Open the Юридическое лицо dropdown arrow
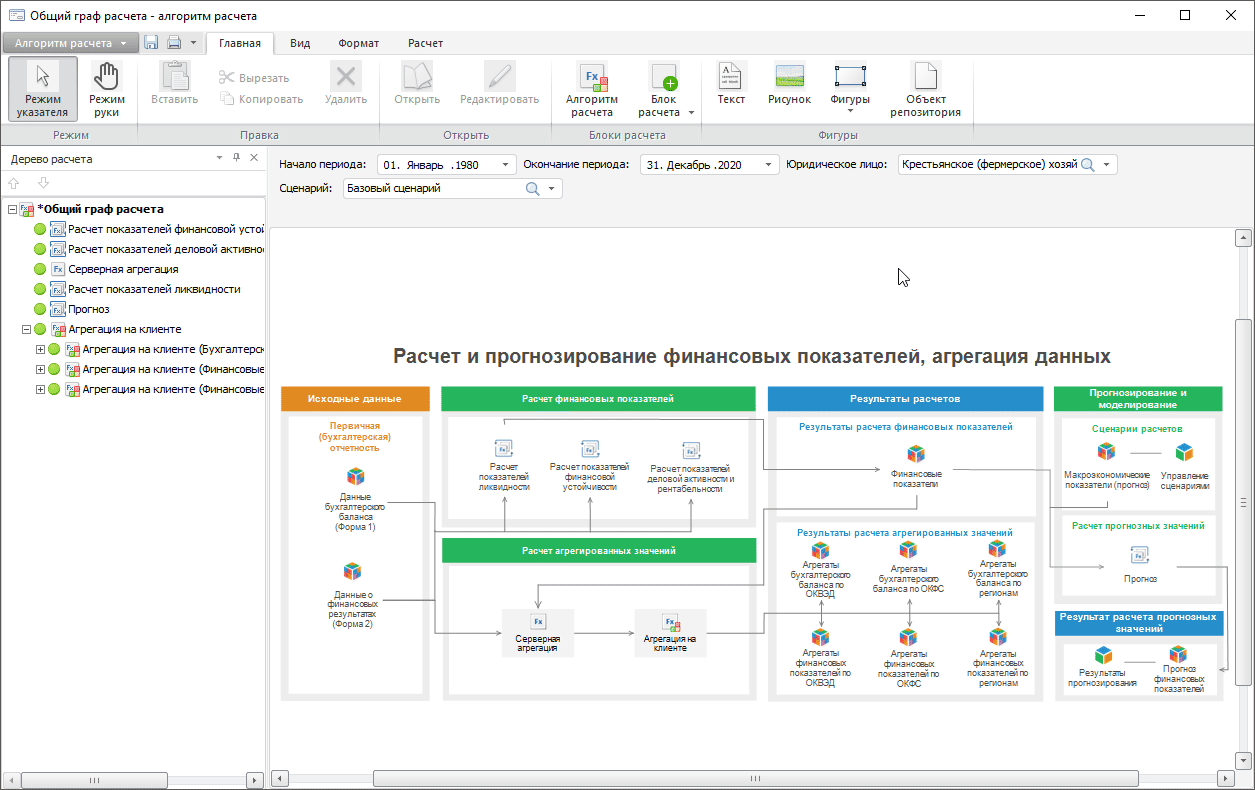 pos(1106,164)
